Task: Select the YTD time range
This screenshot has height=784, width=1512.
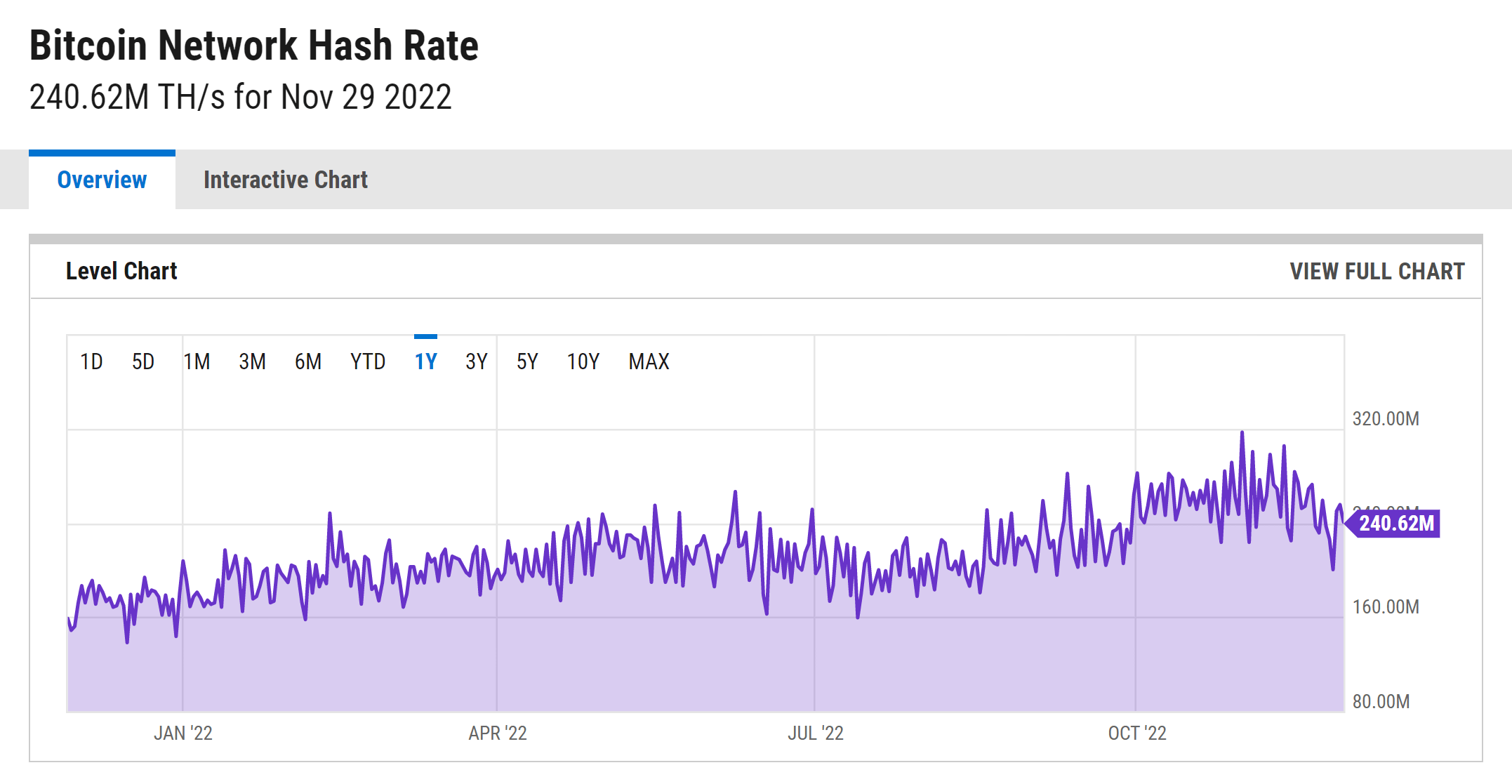Action: pyautogui.click(x=366, y=361)
